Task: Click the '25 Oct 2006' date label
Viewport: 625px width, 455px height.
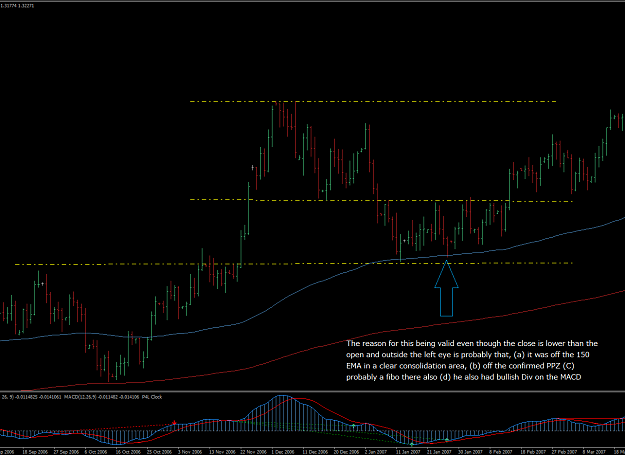Action: [x=159, y=452]
